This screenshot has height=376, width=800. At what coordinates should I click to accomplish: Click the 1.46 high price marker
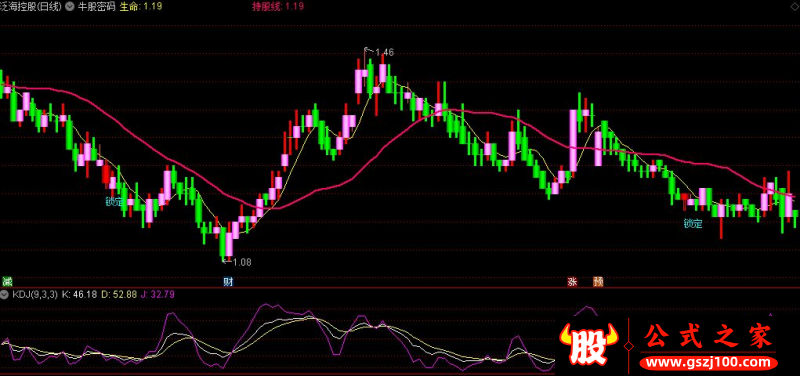[x=384, y=52]
